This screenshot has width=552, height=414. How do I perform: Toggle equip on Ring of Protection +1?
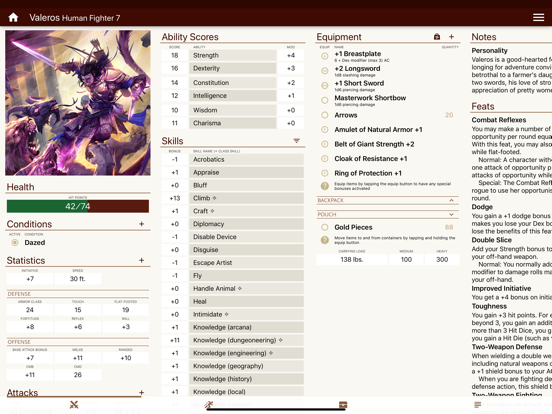[x=325, y=173]
